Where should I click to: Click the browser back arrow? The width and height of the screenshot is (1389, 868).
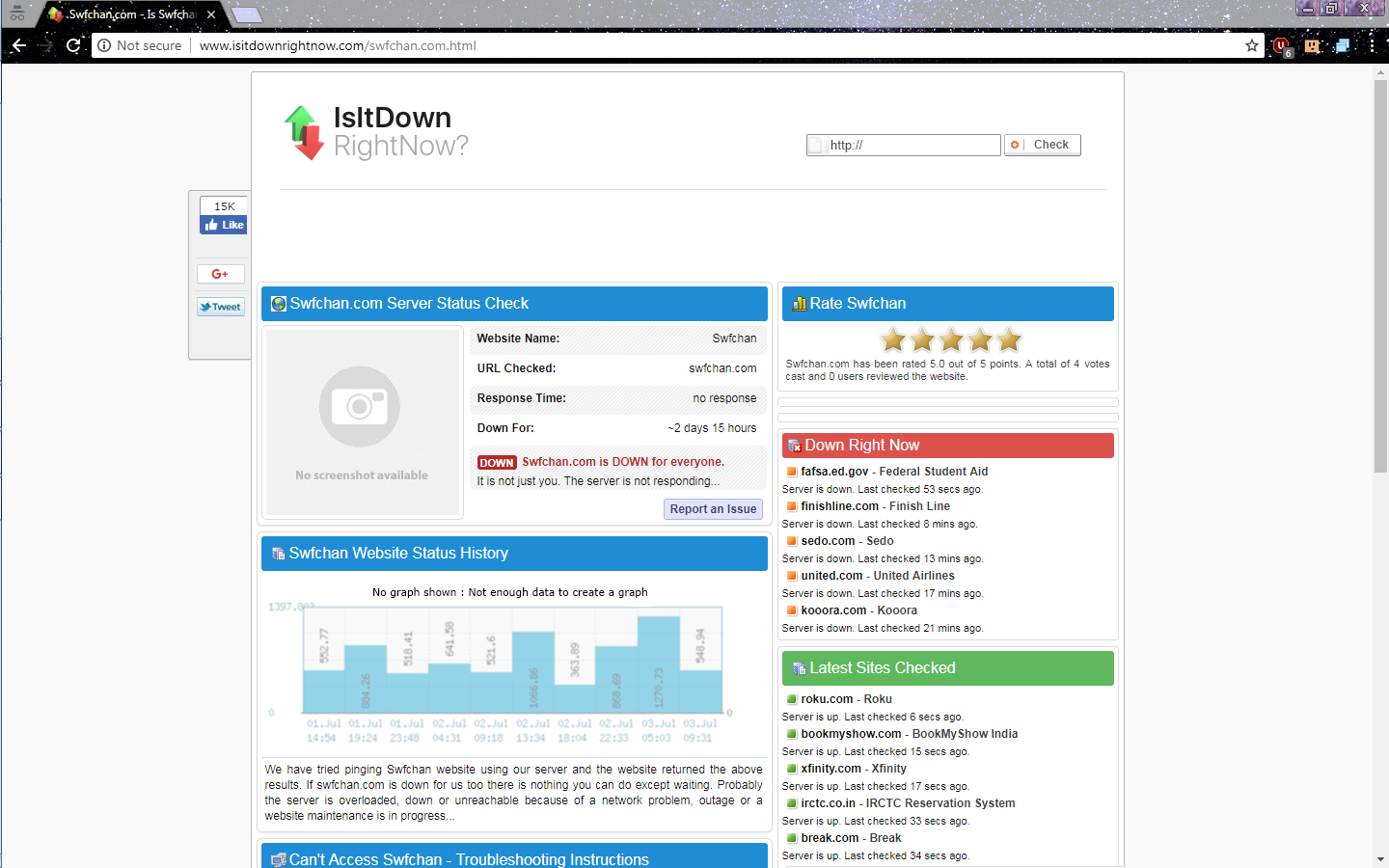(18, 45)
